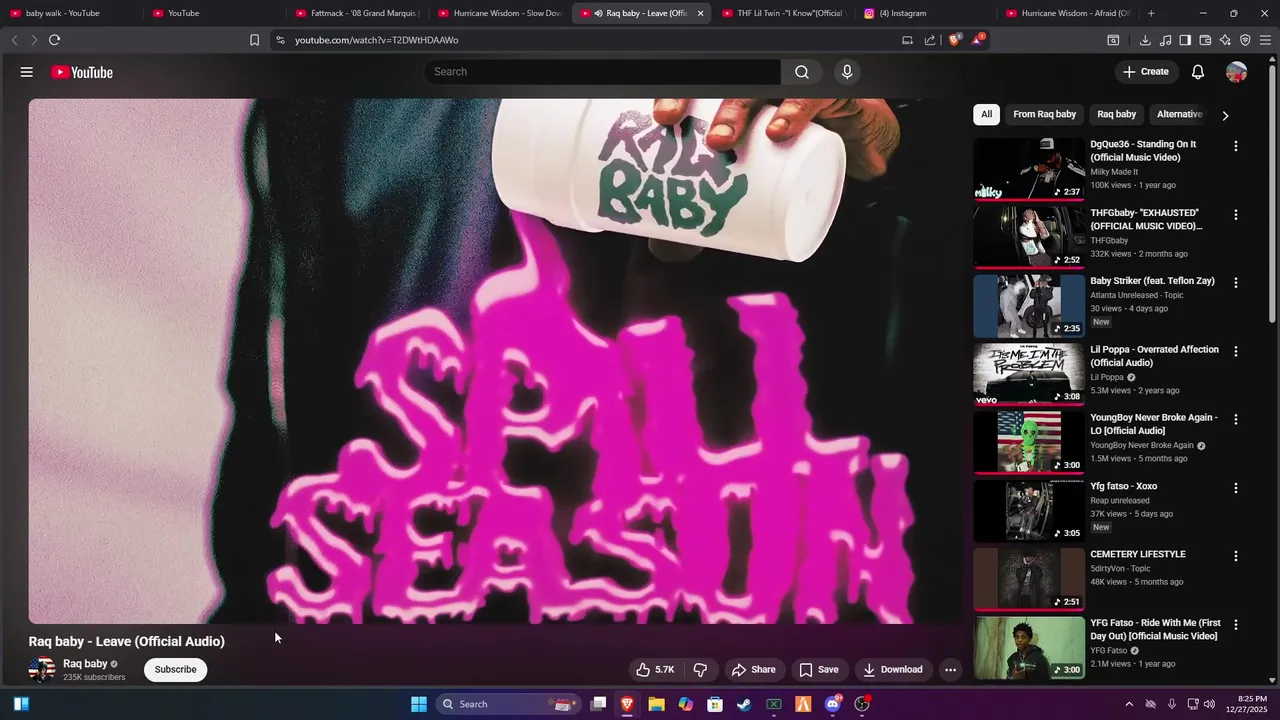Open Discord from the taskbar
Image resolution: width=1280 pixels, height=720 pixels.
(833, 704)
